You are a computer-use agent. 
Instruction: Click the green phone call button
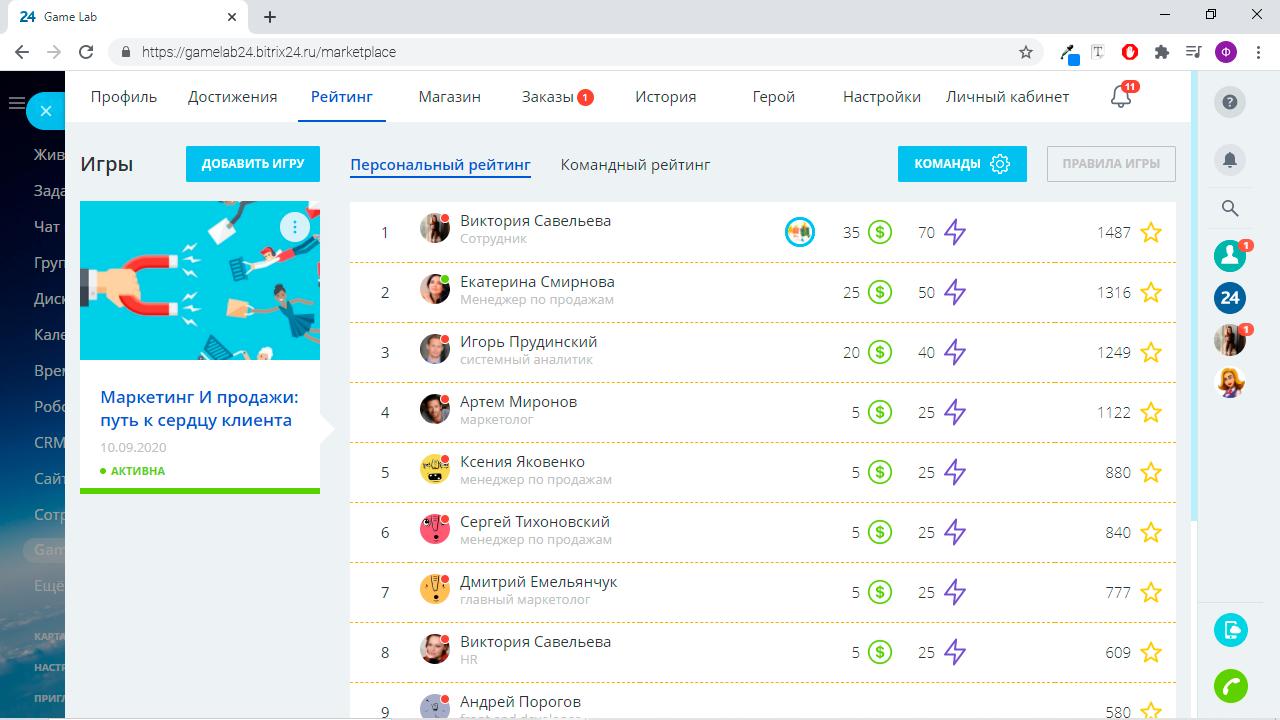[x=1230, y=687]
